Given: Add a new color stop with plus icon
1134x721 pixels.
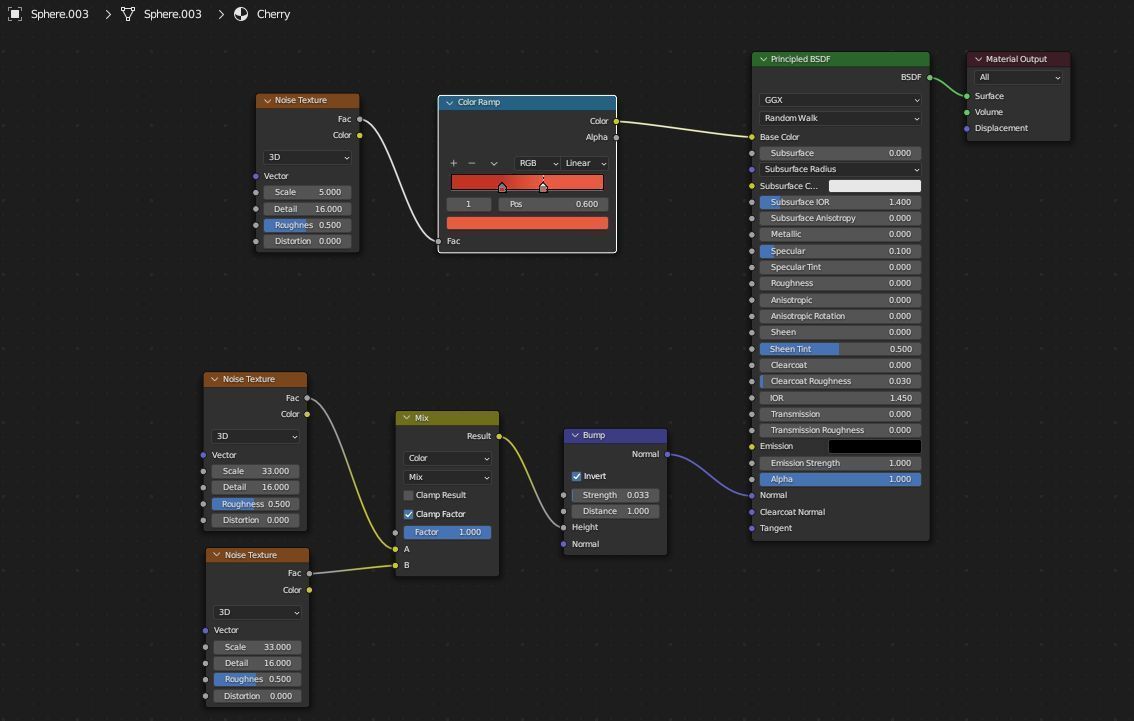Looking at the screenshot, I should click(x=453, y=163).
